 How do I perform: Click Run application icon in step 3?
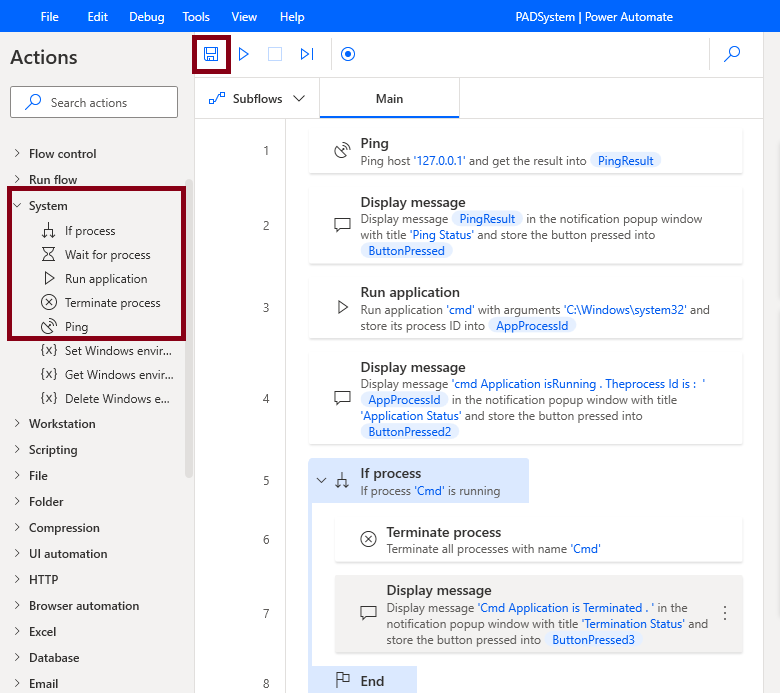[342, 307]
